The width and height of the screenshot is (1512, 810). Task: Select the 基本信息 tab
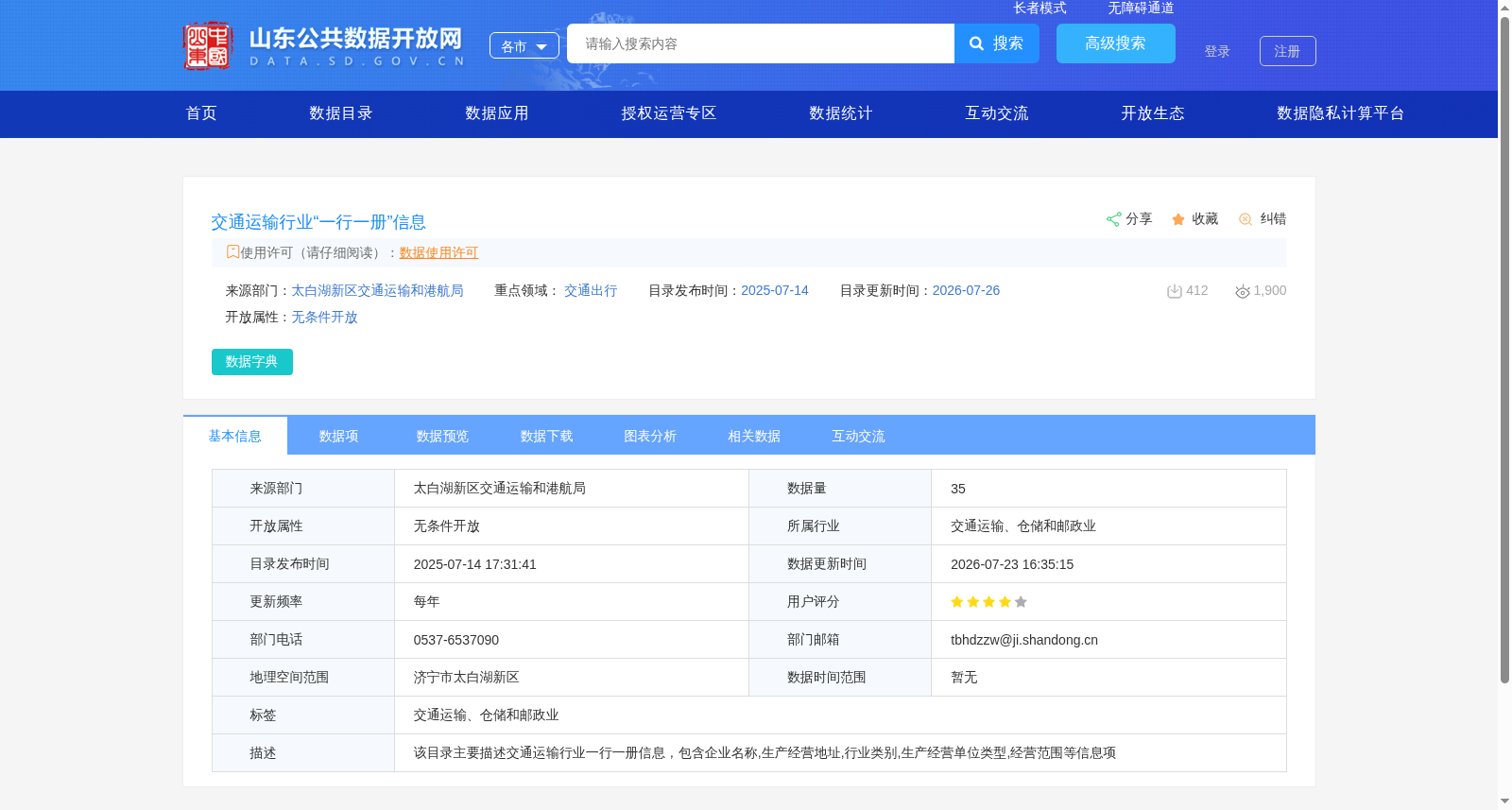coord(235,436)
